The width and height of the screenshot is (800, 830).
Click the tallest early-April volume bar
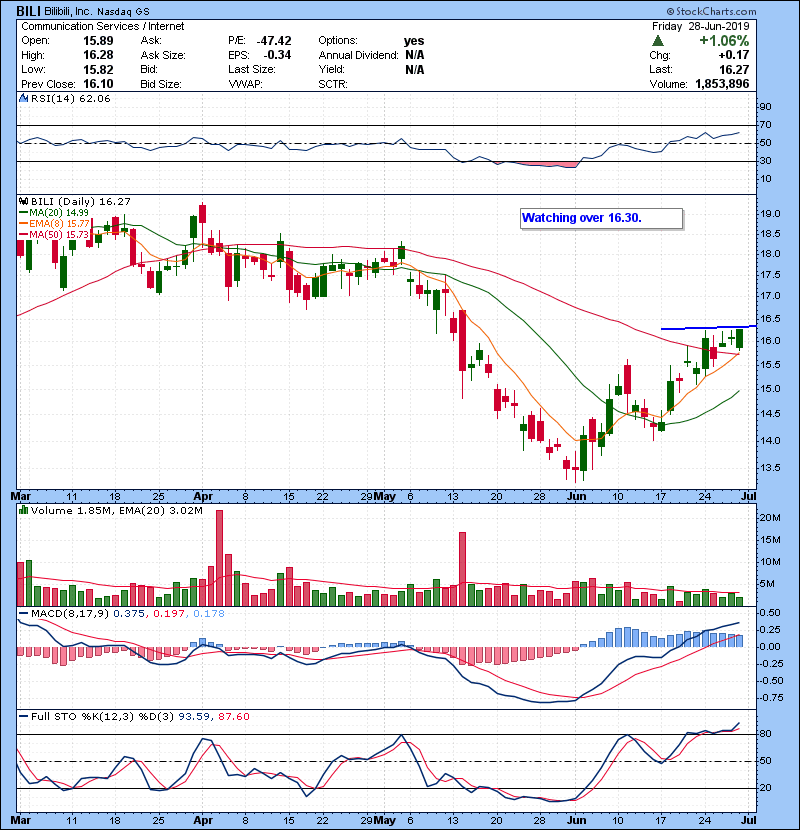click(220, 558)
